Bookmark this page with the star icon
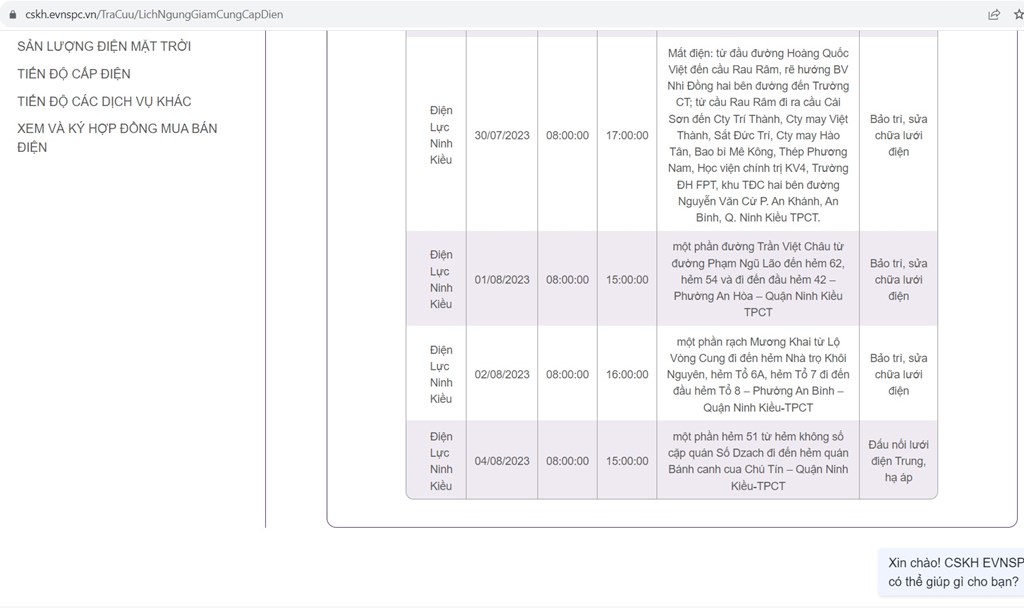The width and height of the screenshot is (1024, 608). 1018,15
